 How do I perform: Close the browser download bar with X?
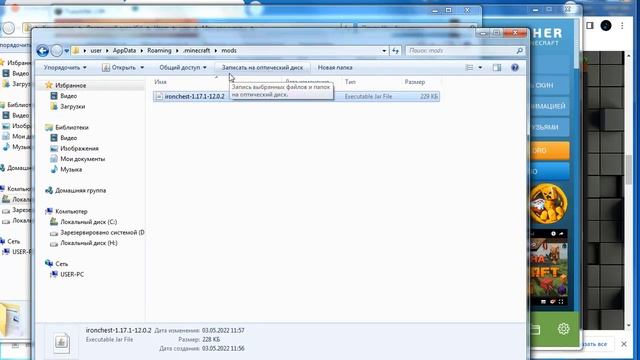point(624,344)
